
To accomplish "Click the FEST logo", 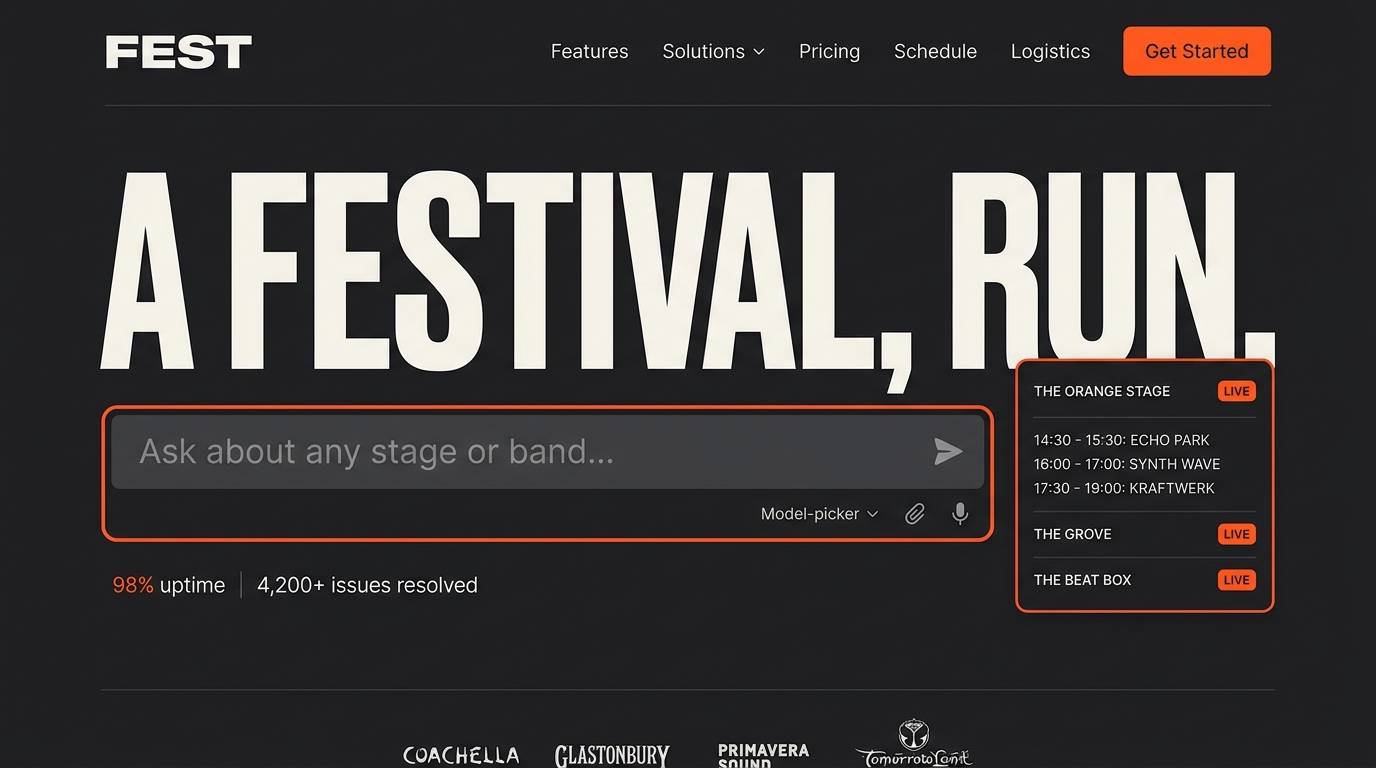I will (178, 52).
